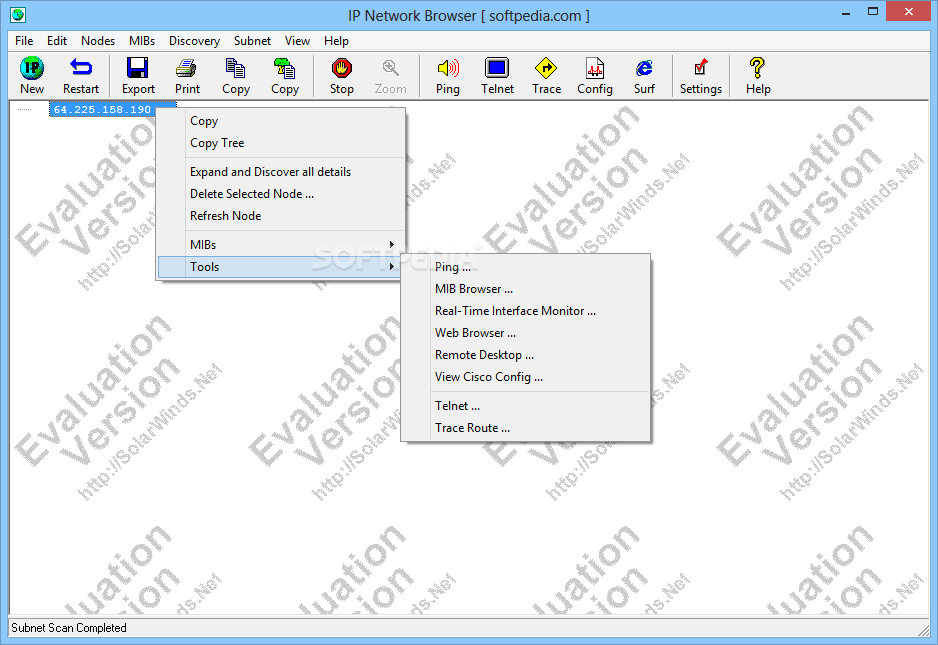This screenshot has width=938, height=645.
Task: Select Delete Selected Node entry
Action: point(281,194)
